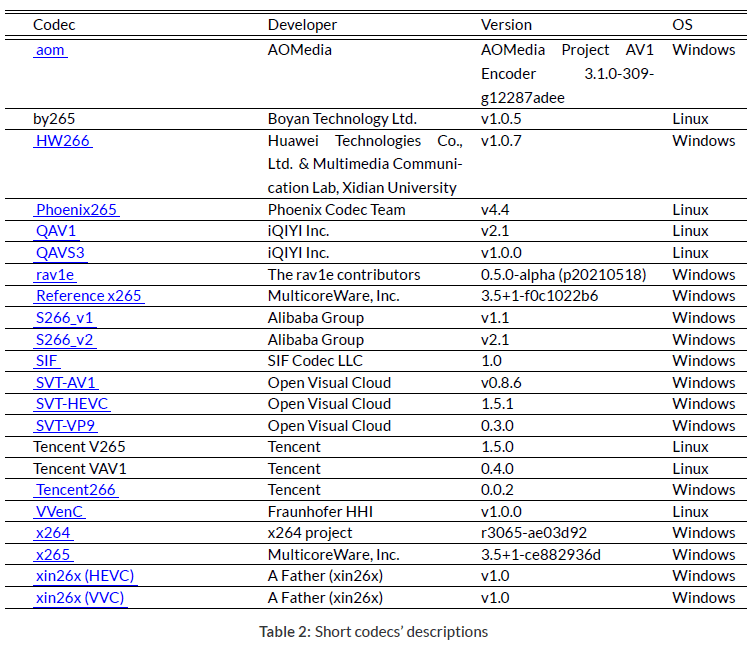Open the aom codec link
752x645 pixels.
coord(50,50)
